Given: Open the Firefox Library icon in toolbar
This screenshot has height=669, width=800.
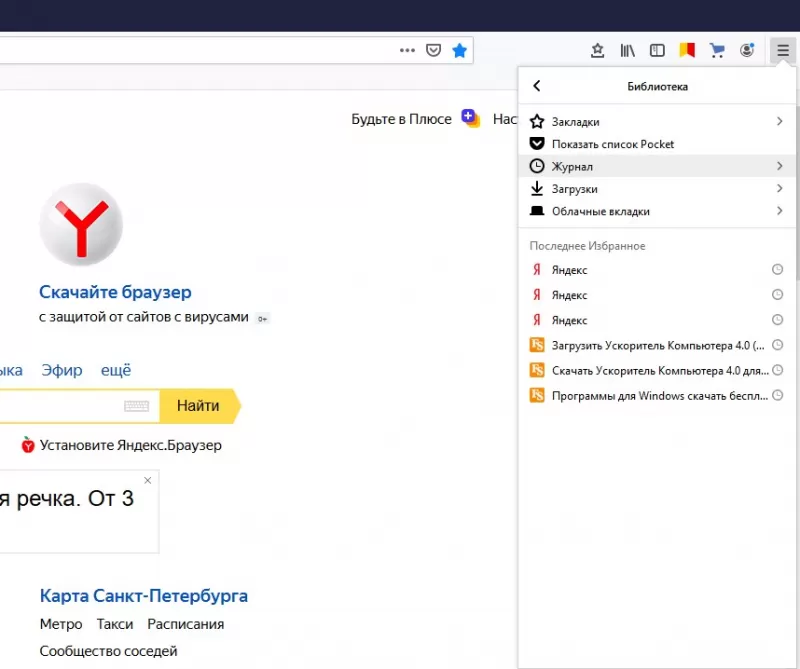Looking at the screenshot, I should pyautogui.click(x=627, y=50).
